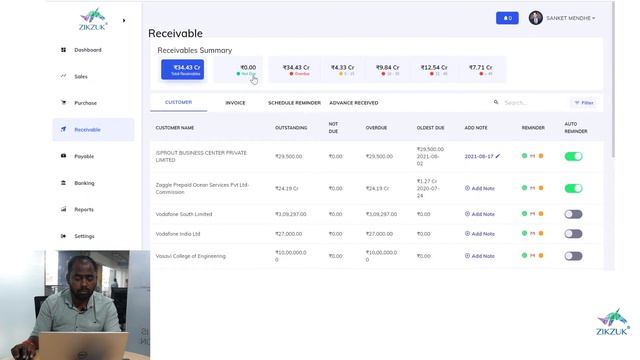Image resolution: width=640 pixels, height=360 pixels.
Task: Click the Banking building icon in sidebar
Action: coord(63,182)
